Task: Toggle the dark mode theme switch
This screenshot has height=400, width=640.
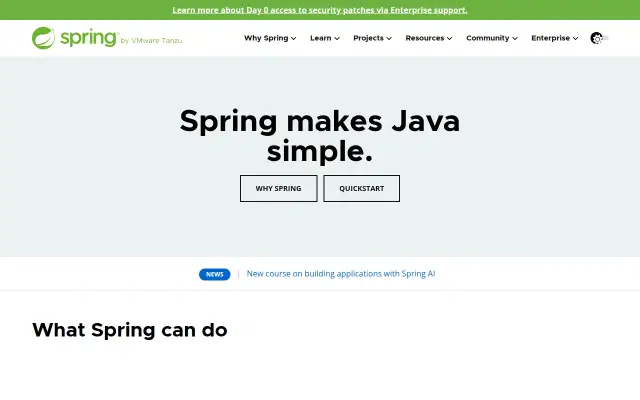Action: [599, 38]
